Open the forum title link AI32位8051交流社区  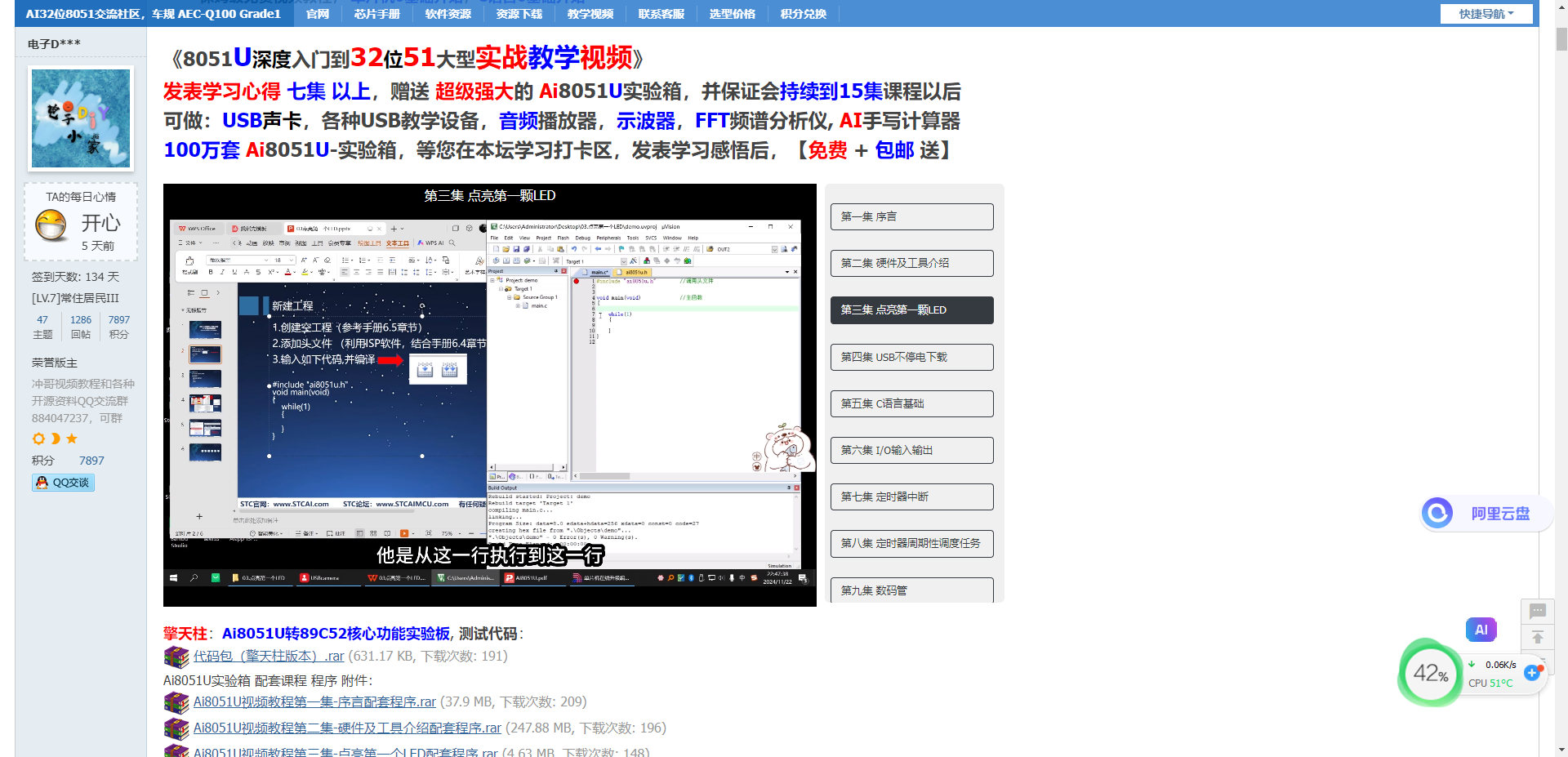(x=153, y=14)
